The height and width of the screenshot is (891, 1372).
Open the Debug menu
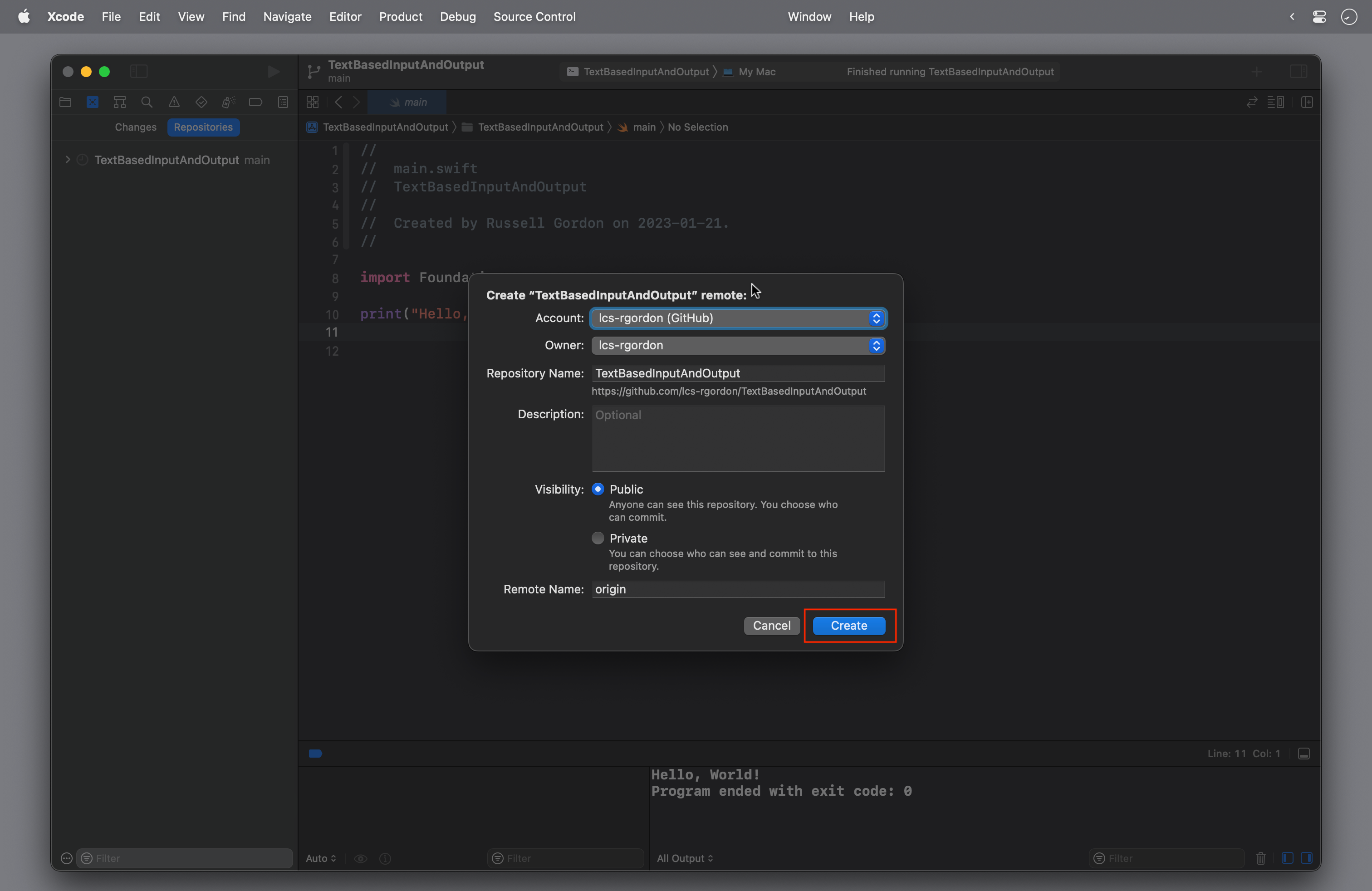tap(458, 17)
